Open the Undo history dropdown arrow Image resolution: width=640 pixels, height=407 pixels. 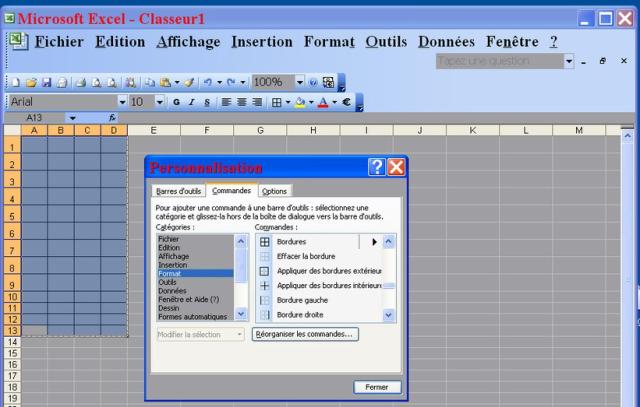click(220, 82)
